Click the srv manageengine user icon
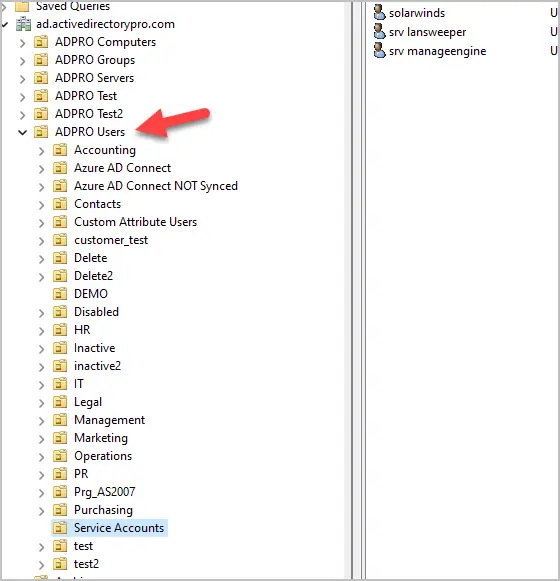This screenshot has height=581, width=560. [x=379, y=50]
